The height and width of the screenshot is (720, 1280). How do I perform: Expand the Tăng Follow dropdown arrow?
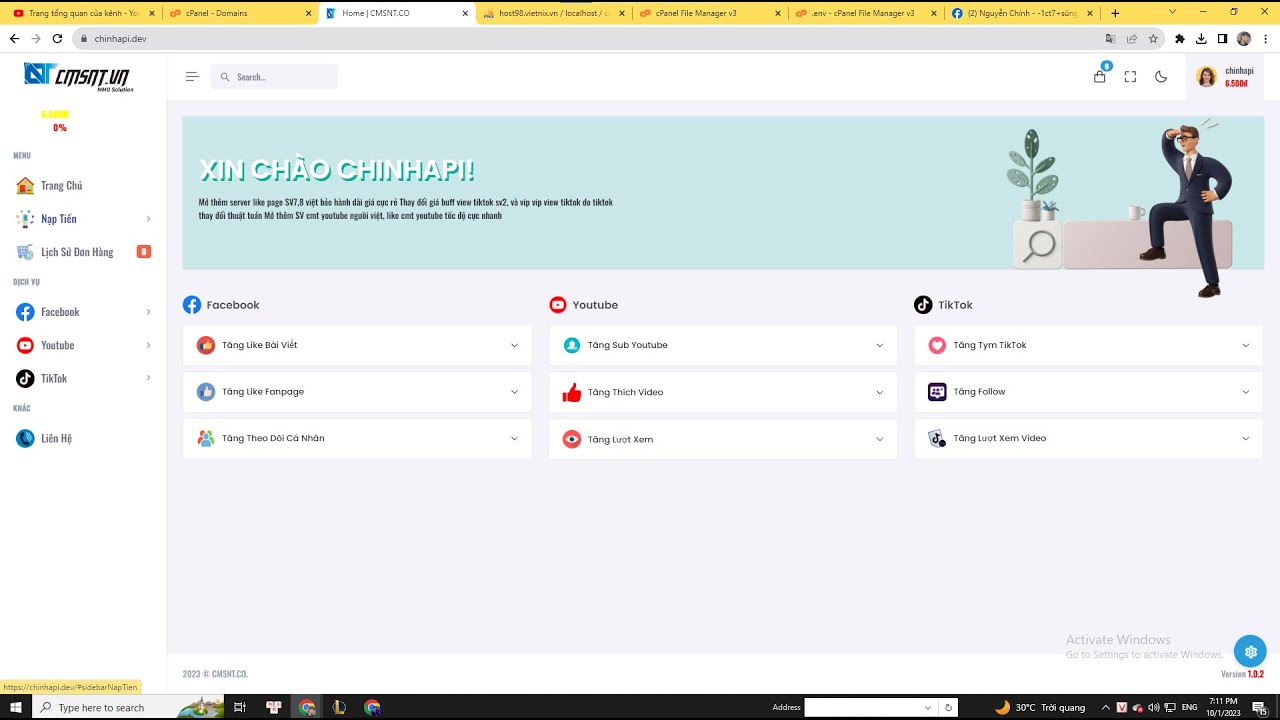tap(1246, 392)
